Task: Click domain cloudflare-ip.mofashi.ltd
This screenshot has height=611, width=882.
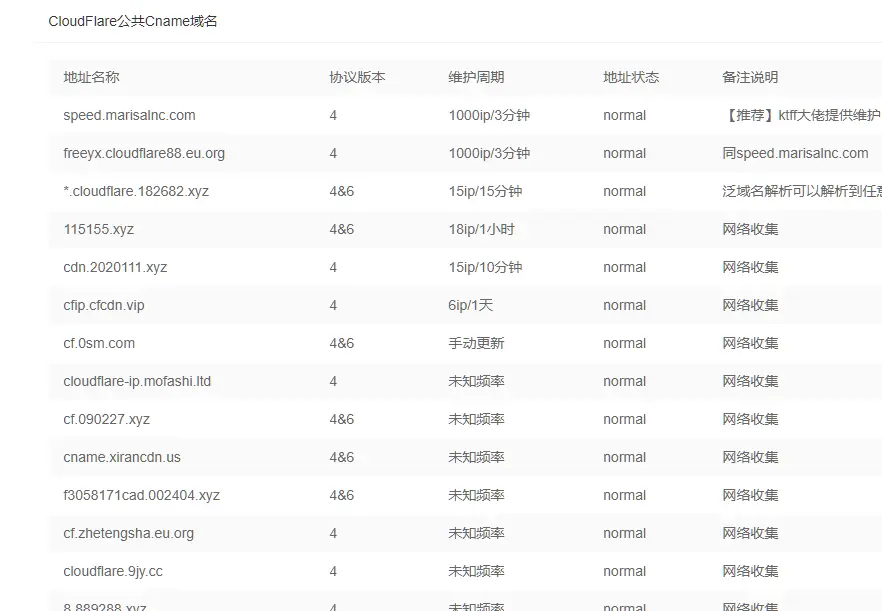Action: (x=137, y=381)
